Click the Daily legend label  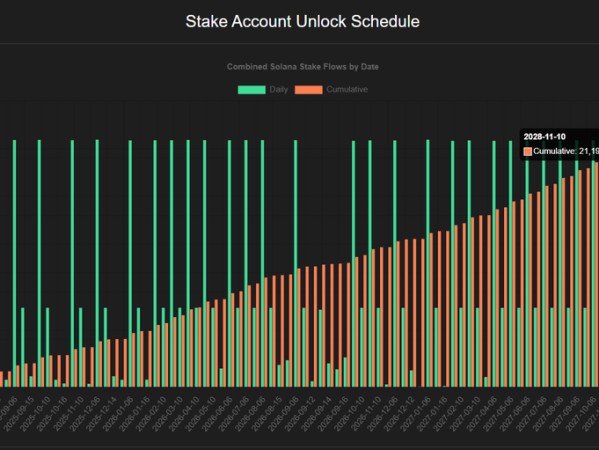click(278, 89)
